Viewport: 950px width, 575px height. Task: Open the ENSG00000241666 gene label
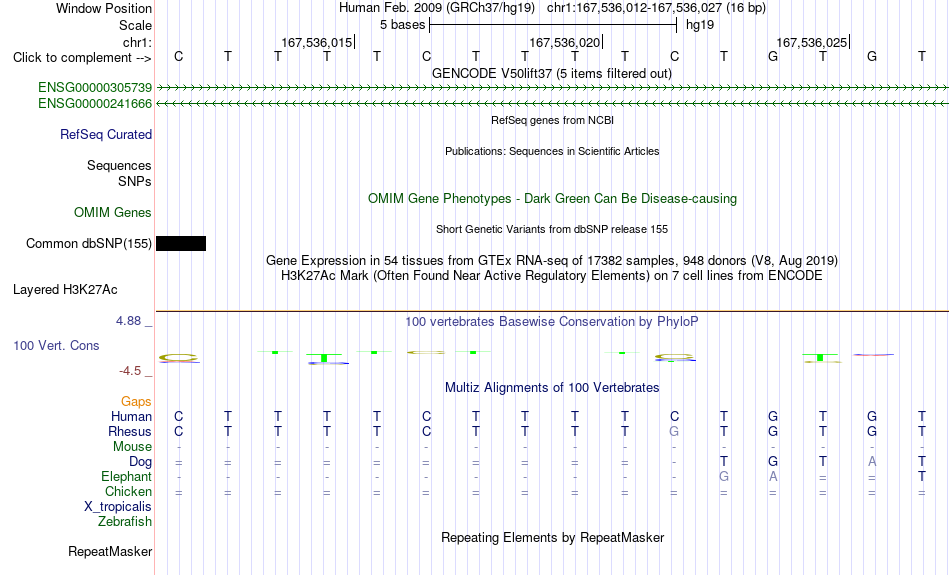95,104
